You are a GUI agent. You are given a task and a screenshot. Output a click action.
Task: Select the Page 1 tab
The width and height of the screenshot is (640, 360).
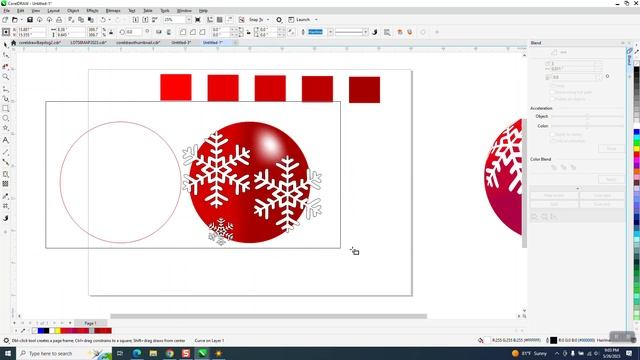[x=91, y=323]
